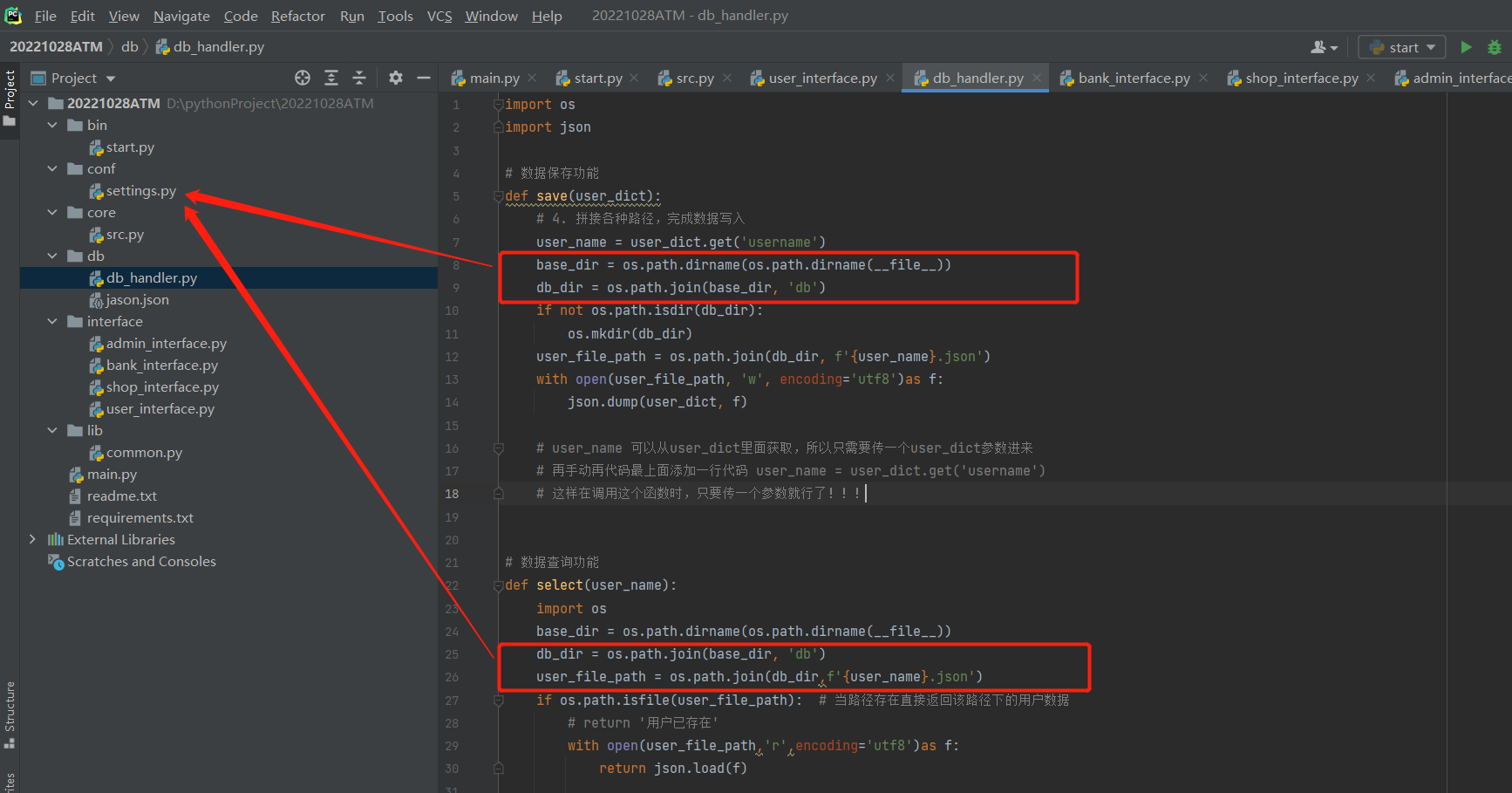Viewport: 1512px width, 793px height.
Task: Collapse the db folder
Action: click(x=53, y=256)
